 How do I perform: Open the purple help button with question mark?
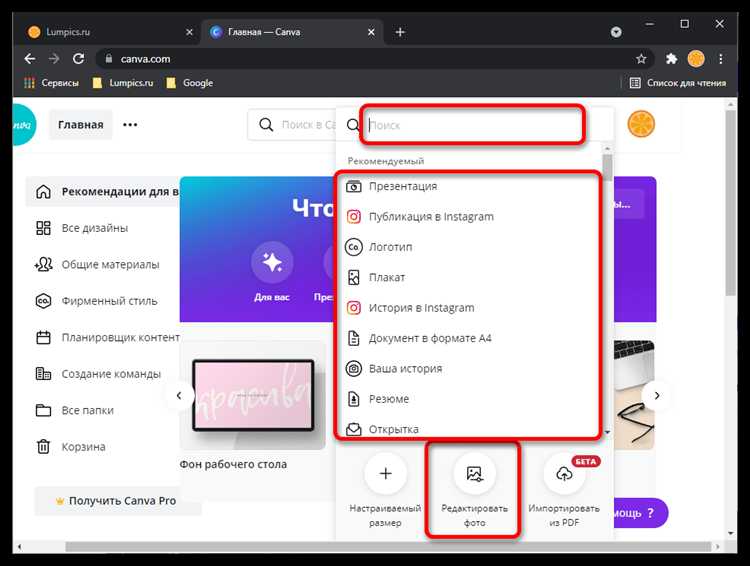click(640, 513)
